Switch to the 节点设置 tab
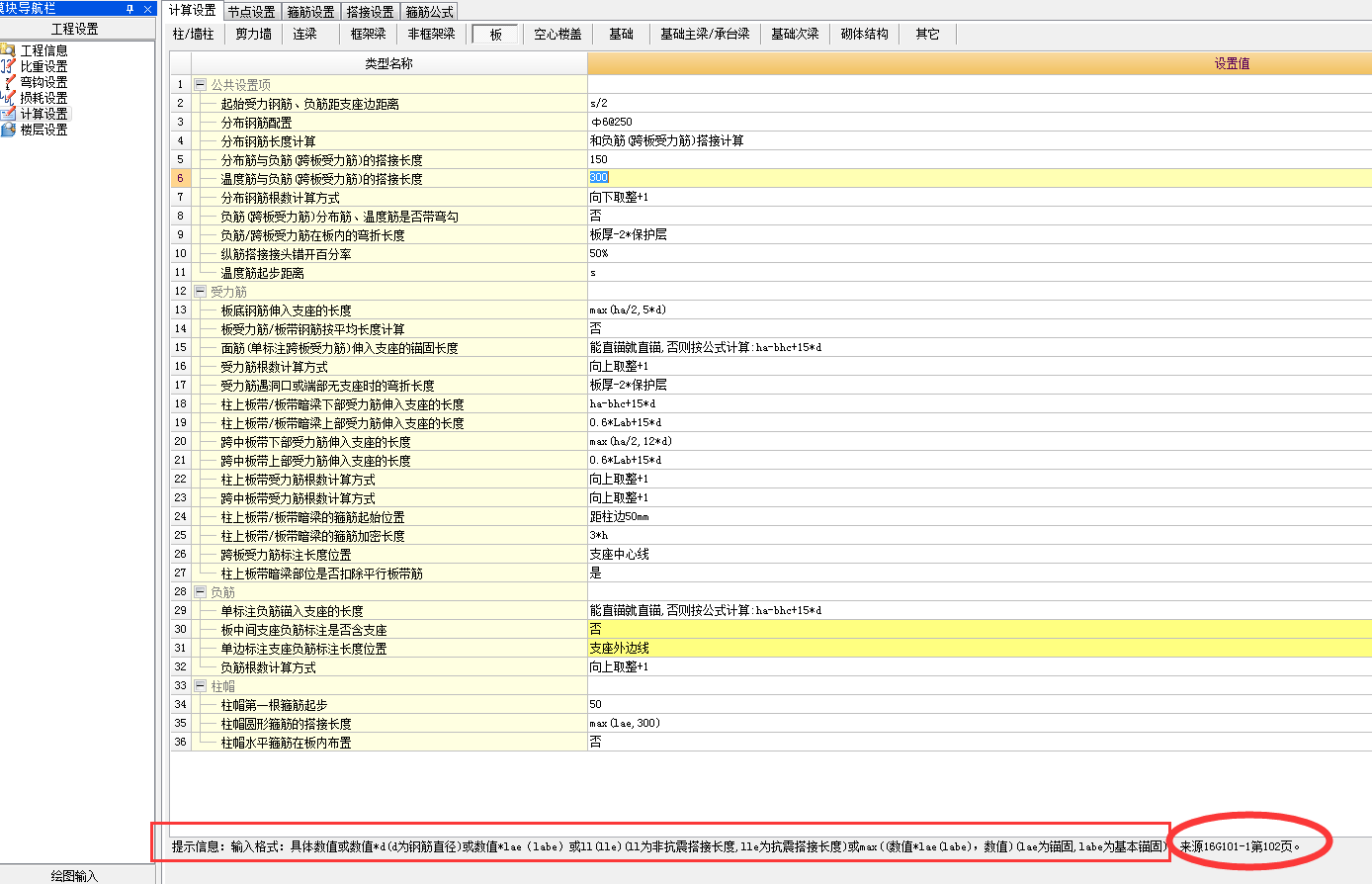Screen dimensions: 1372x884 click(x=251, y=12)
